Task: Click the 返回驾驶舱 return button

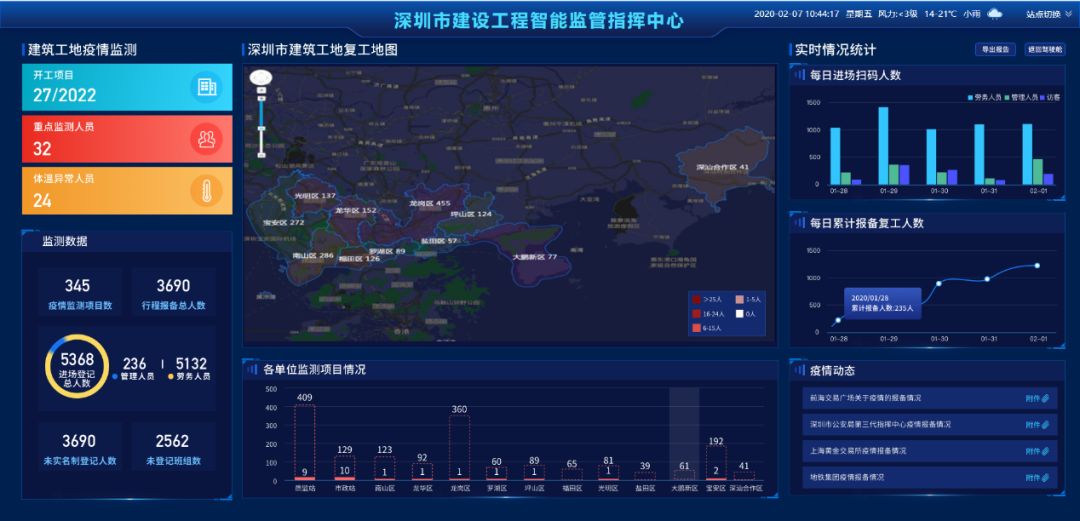Action: coord(1043,49)
